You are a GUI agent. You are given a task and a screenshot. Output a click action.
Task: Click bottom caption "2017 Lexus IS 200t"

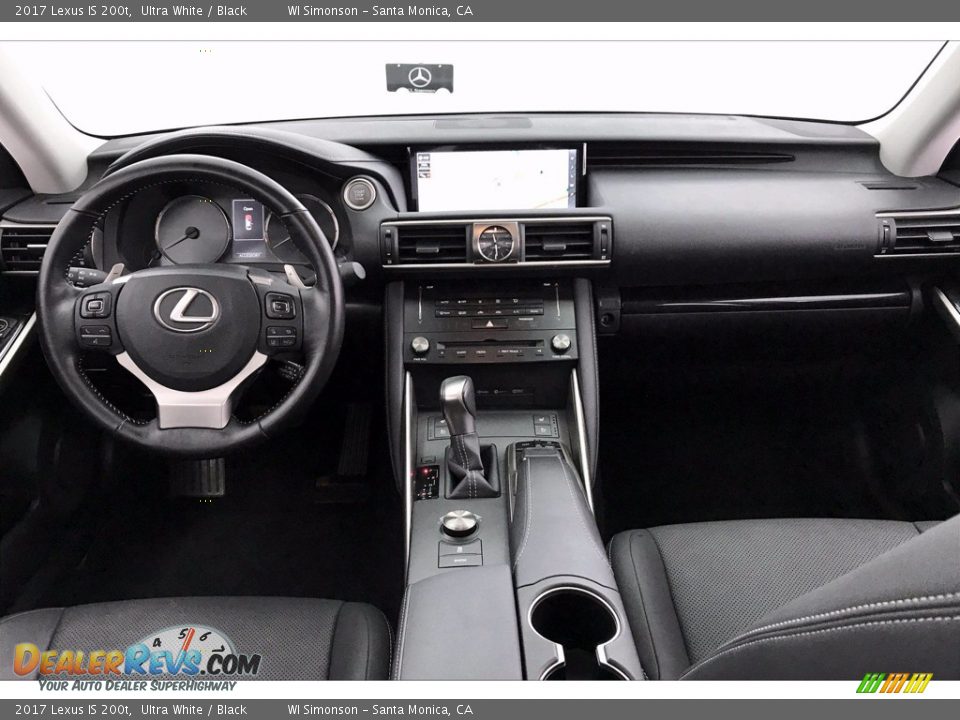tap(73, 710)
